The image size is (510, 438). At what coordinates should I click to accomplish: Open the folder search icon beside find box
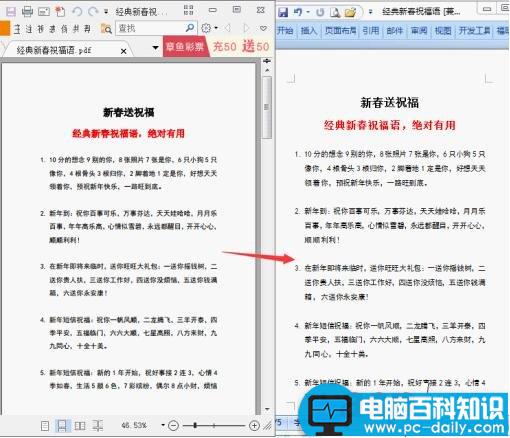coord(106,29)
